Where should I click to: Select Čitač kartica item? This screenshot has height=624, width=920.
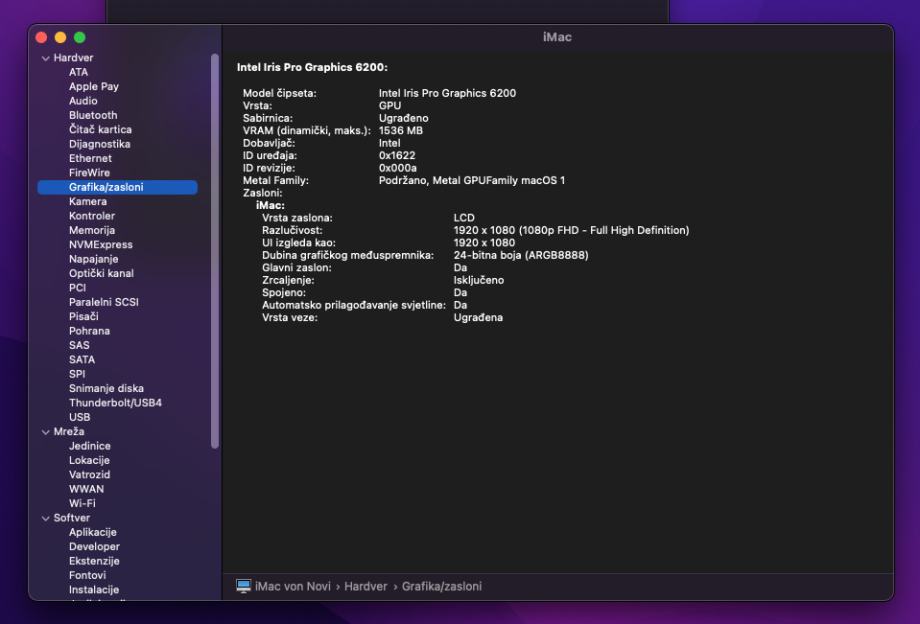100,130
